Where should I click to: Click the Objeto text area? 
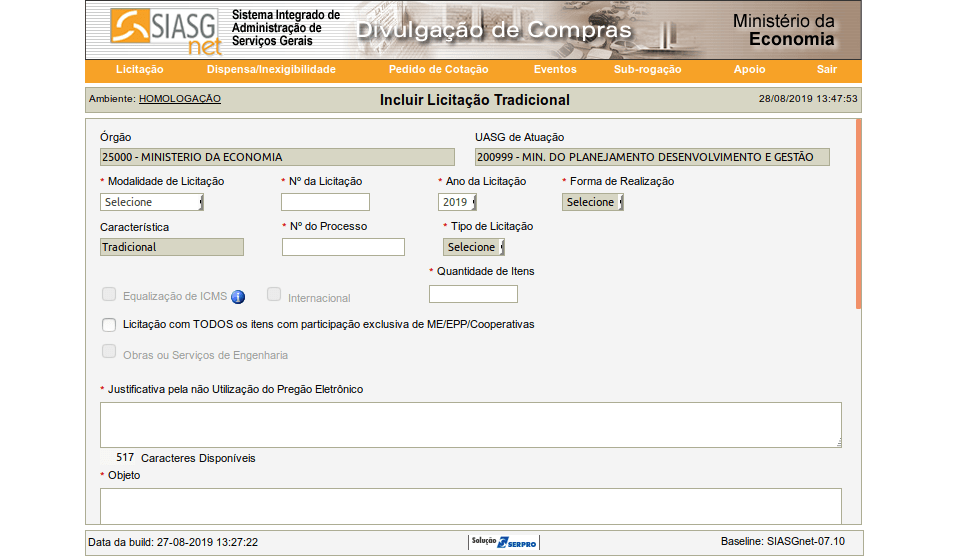tap(471, 506)
